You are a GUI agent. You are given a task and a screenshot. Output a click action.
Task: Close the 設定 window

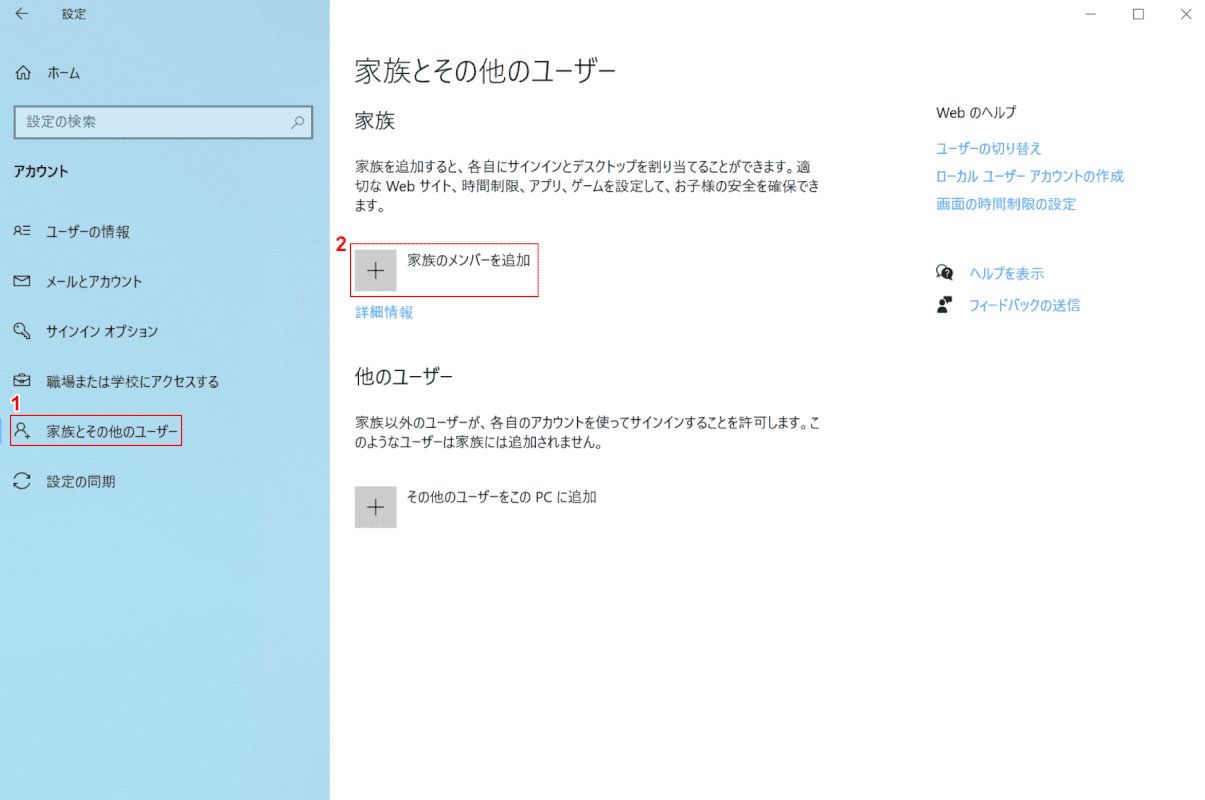click(x=1185, y=14)
